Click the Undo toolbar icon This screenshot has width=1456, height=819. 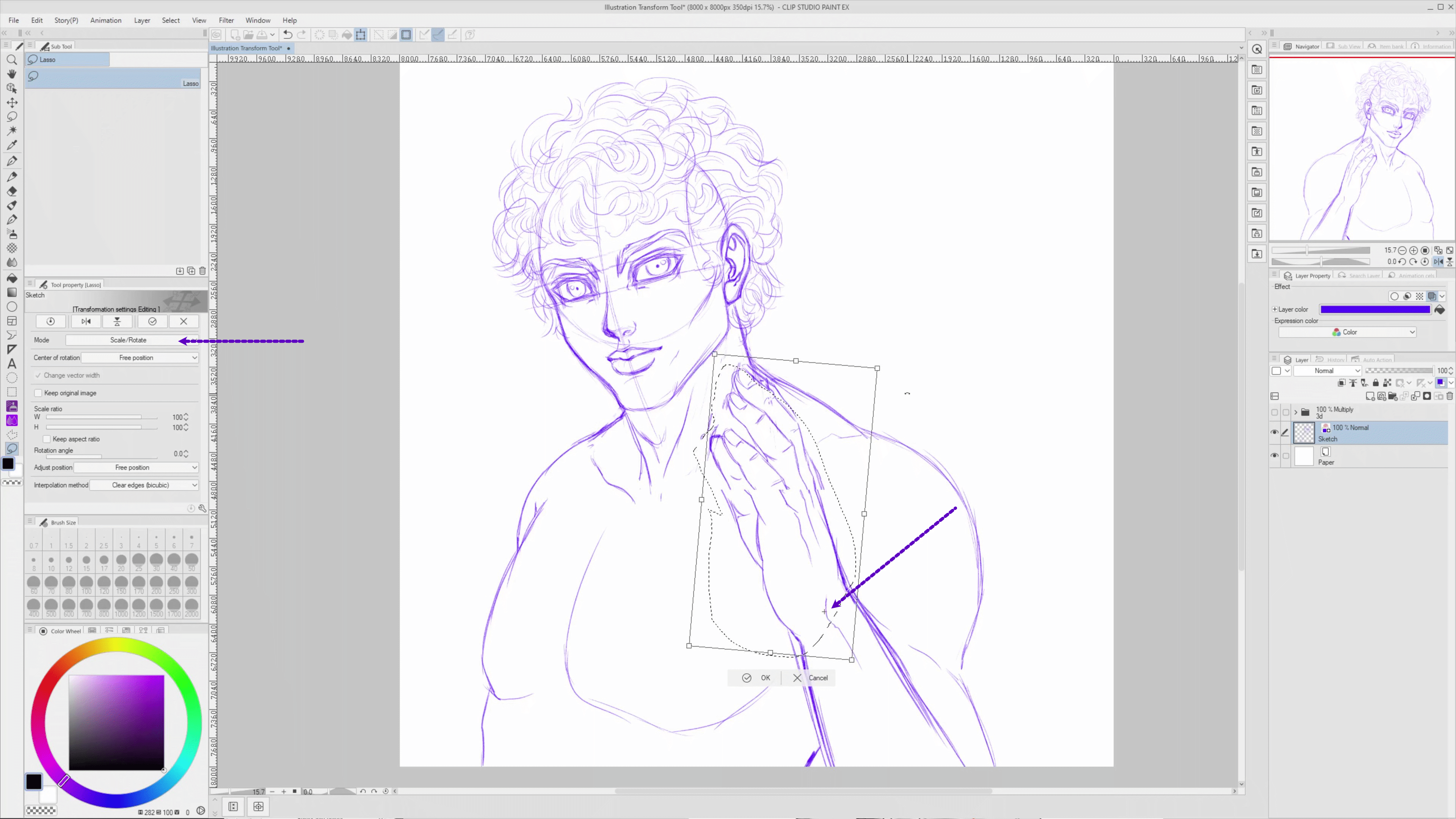pyautogui.click(x=288, y=35)
